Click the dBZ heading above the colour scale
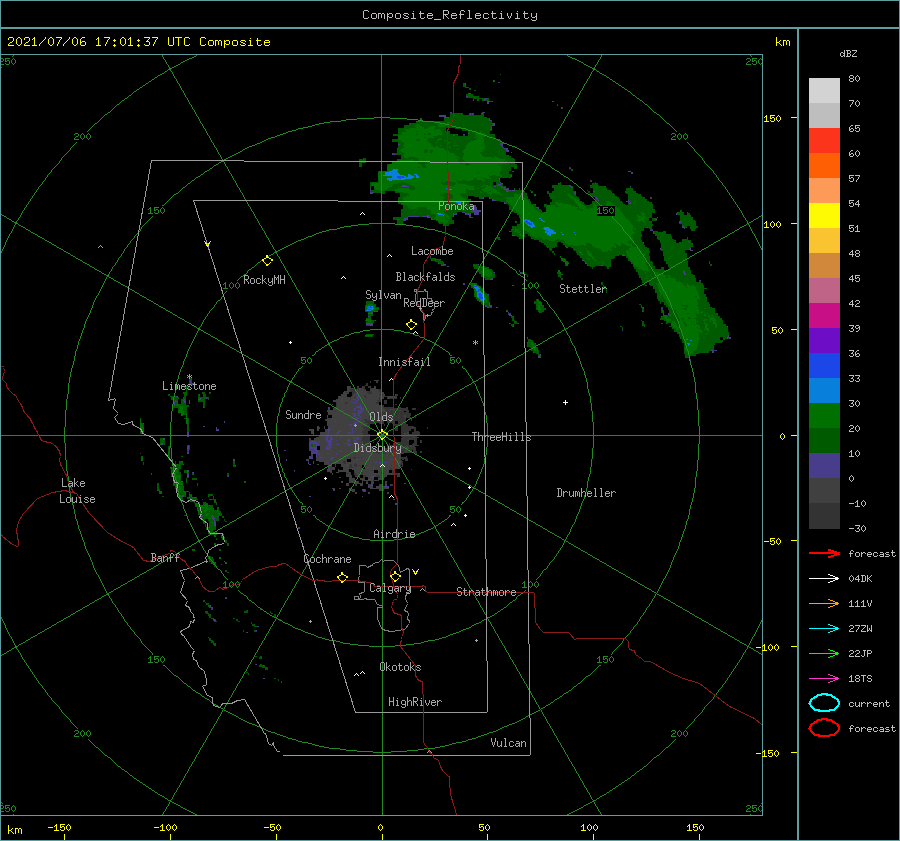The width and height of the screenshot is (900, 841). point(848,53)
